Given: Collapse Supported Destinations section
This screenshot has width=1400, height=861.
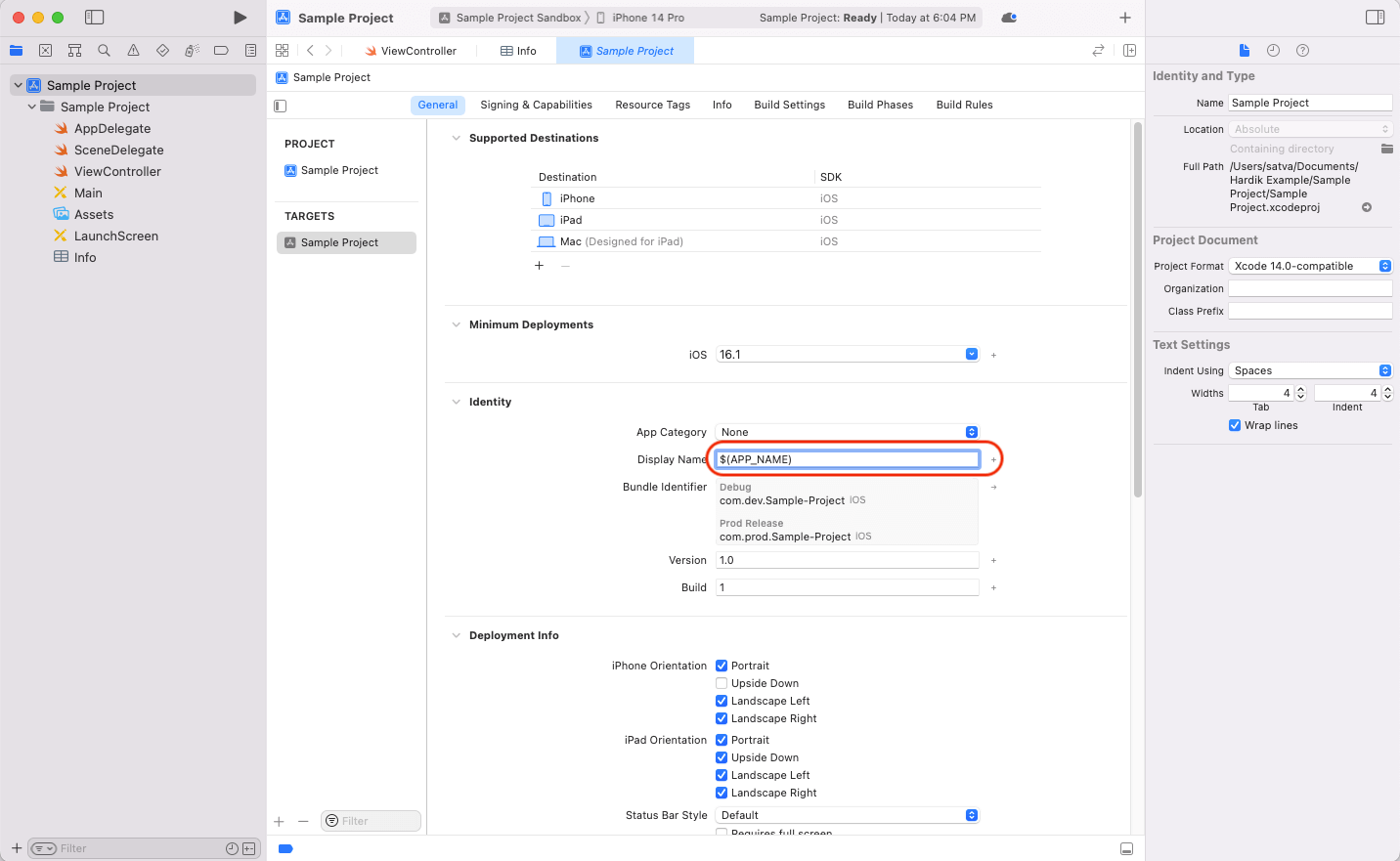Looking at the screenshot, I should tap(456, 138).
